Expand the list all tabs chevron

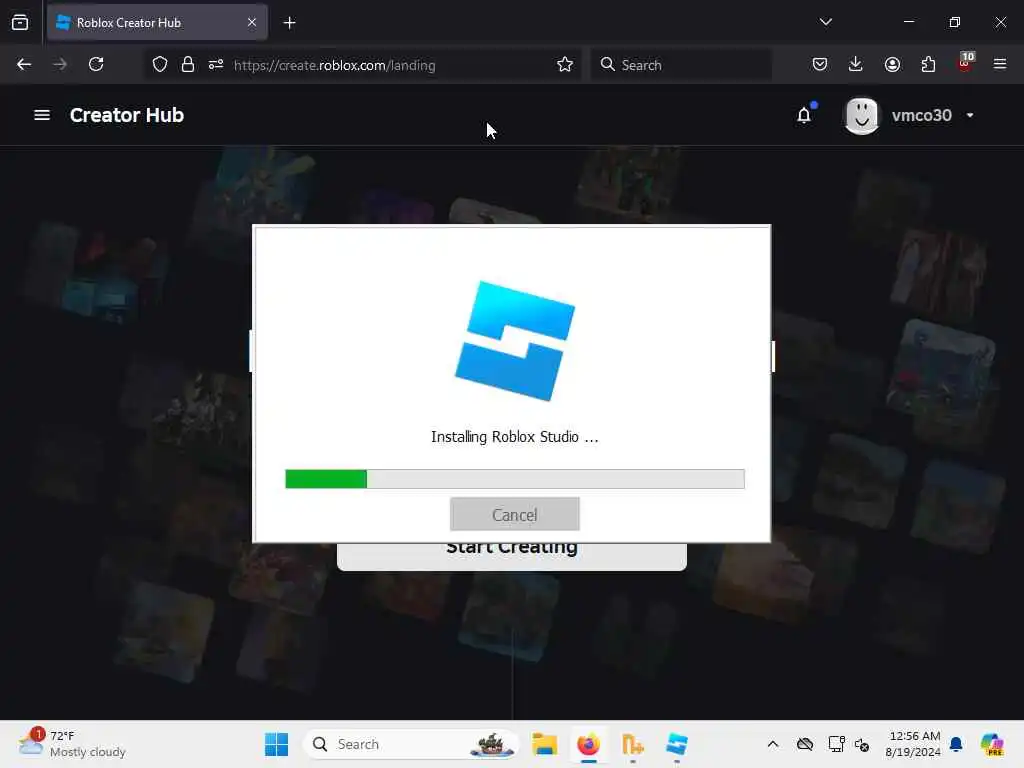(x=825, y=22)
